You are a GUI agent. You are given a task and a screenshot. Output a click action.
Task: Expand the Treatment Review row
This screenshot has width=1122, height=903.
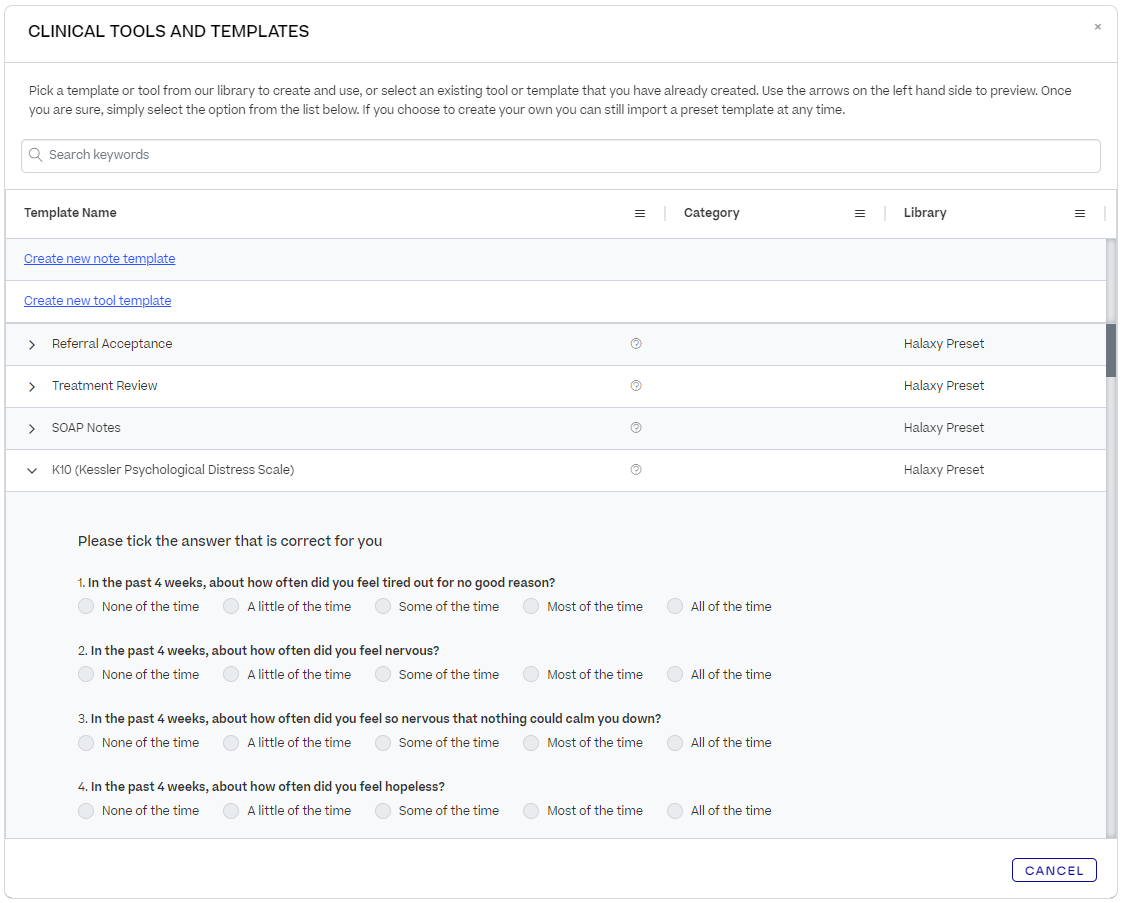[32, 385]
